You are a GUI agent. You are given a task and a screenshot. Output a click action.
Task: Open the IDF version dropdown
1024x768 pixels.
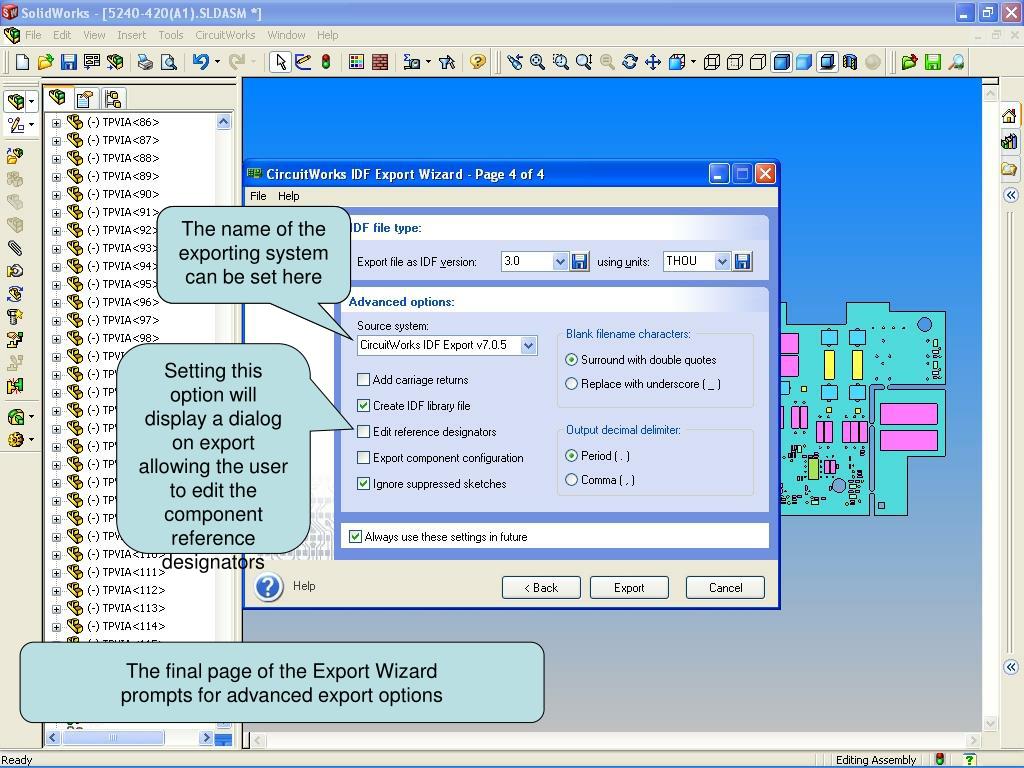[560, 262]
